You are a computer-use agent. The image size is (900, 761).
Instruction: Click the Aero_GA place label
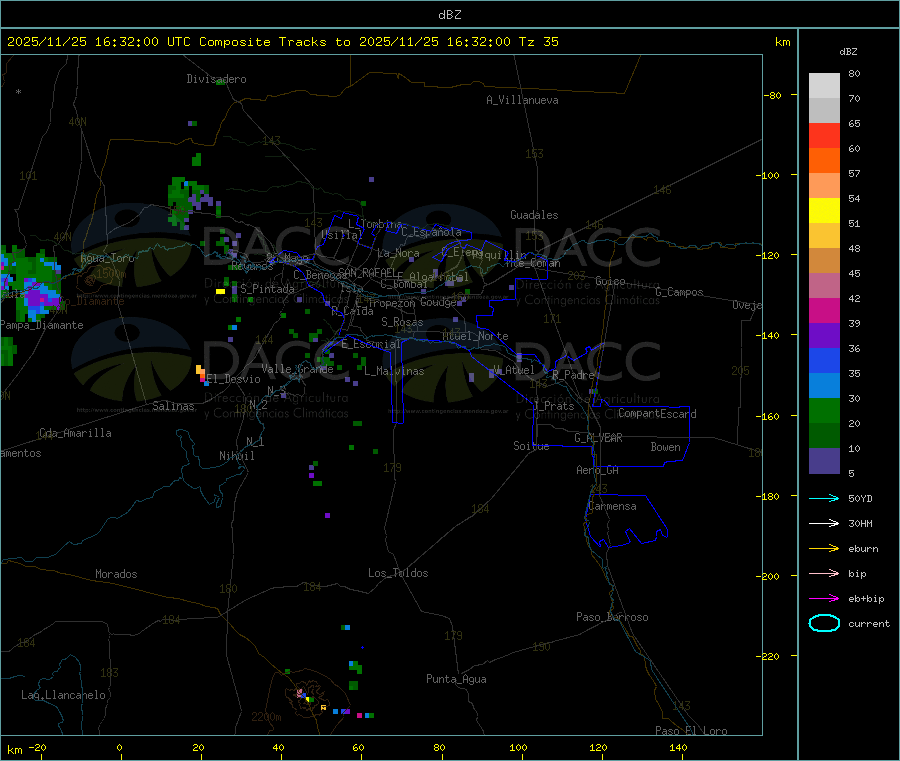tap(598, 470)
